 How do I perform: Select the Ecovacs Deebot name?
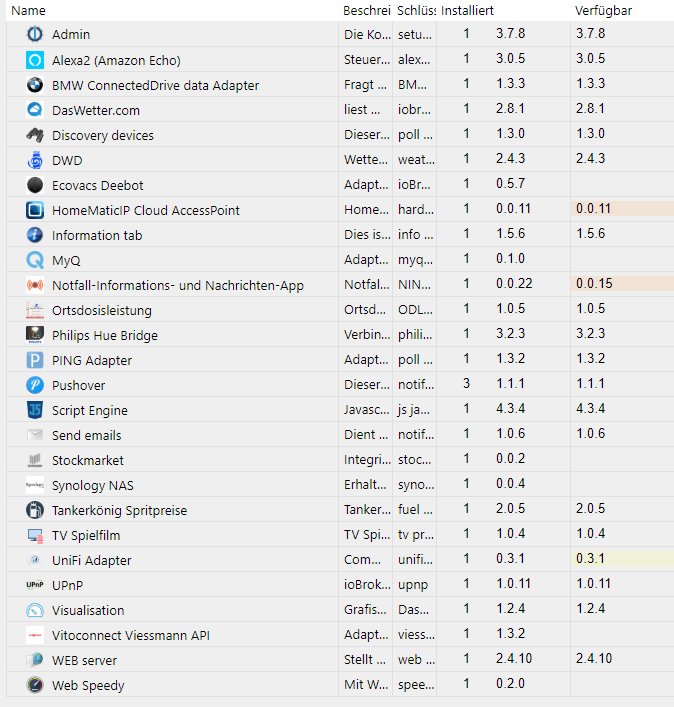coord(97,185)
